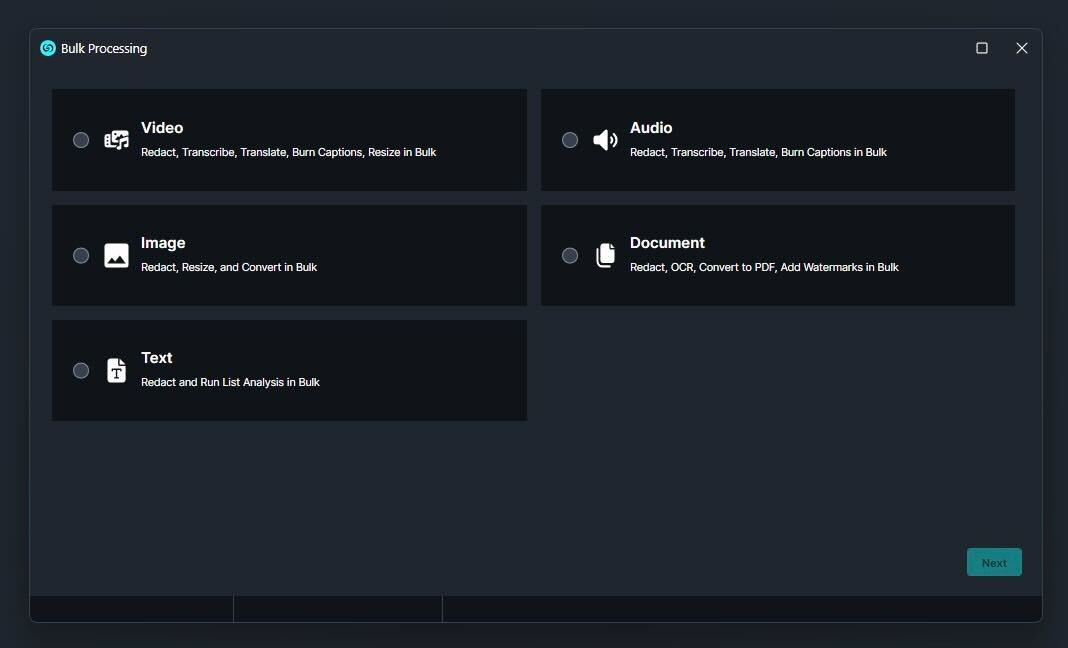Click "Redact, Resize, and Convert" description
Image resolution: width=1068 pixels, height=648 pixels.
pyautogui.click(x=229, y=267)
